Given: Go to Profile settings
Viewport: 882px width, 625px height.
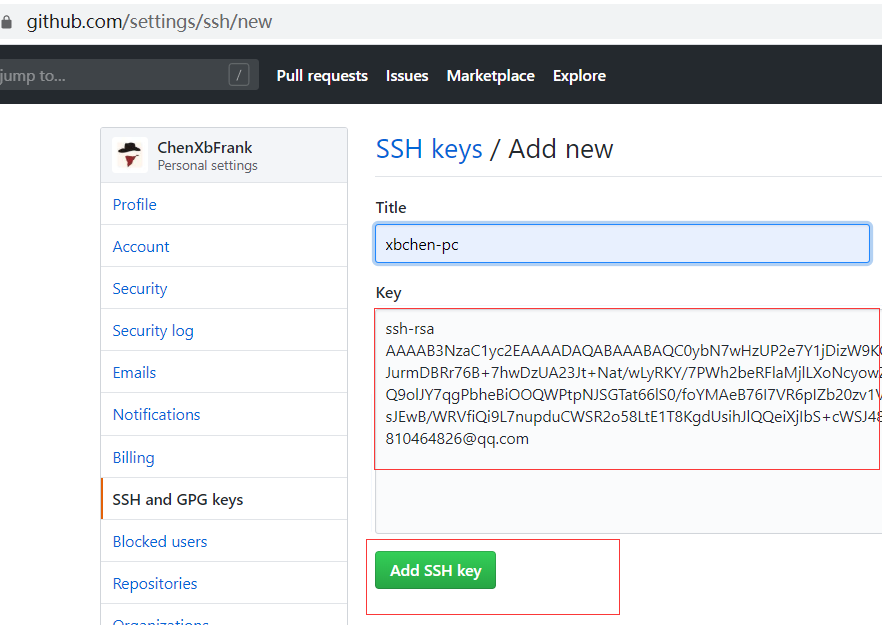Looking at the screenshot, I should tap(224, 204).
